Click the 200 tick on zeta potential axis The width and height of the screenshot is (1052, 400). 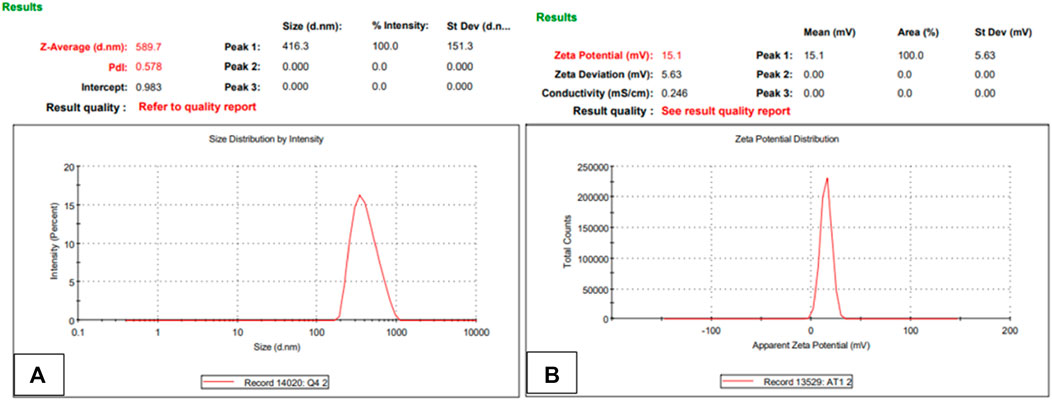[1010, 332]
